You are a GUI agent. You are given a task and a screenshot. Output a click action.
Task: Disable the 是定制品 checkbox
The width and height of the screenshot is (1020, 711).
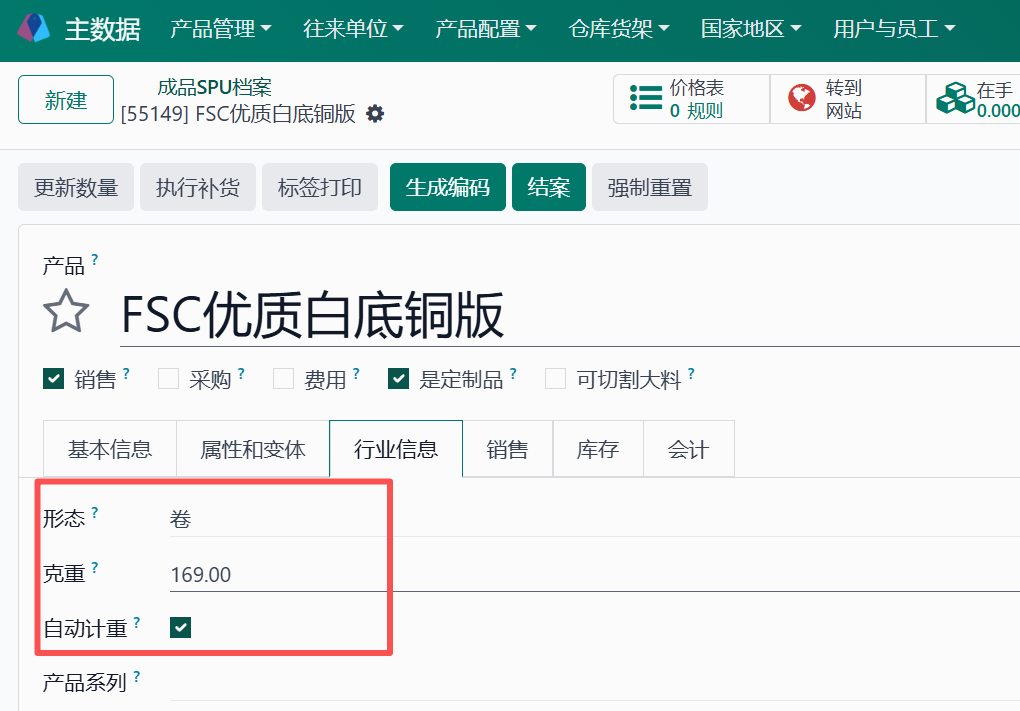click(x=398, y=379)
